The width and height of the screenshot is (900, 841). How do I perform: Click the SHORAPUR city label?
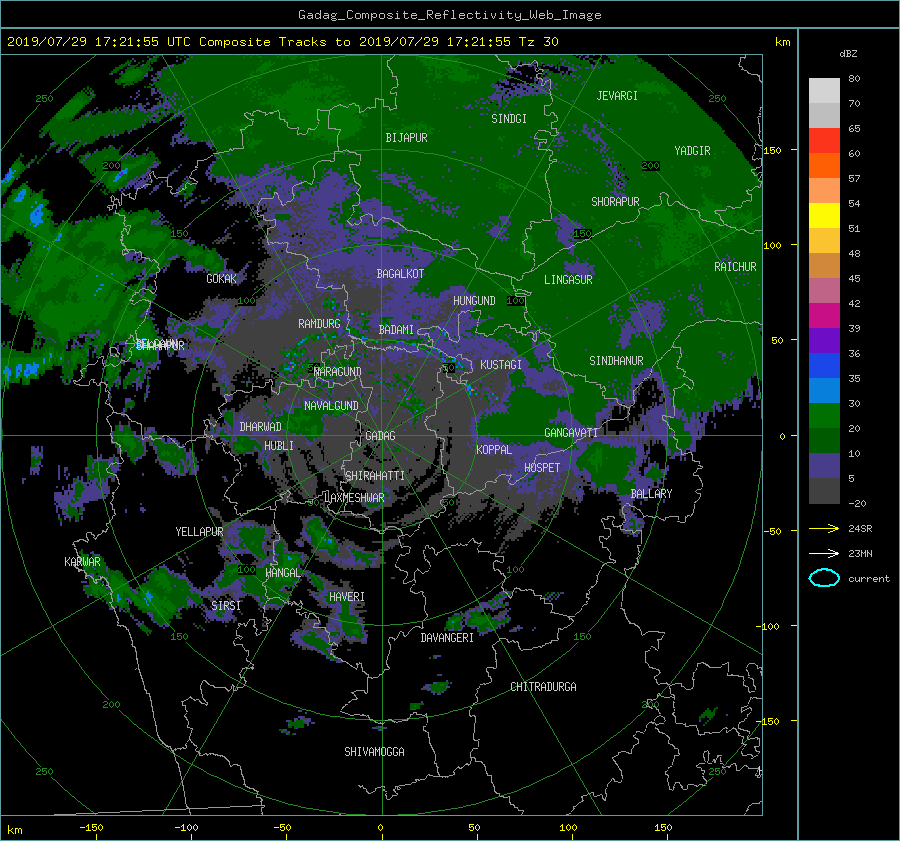coord(615,202)
